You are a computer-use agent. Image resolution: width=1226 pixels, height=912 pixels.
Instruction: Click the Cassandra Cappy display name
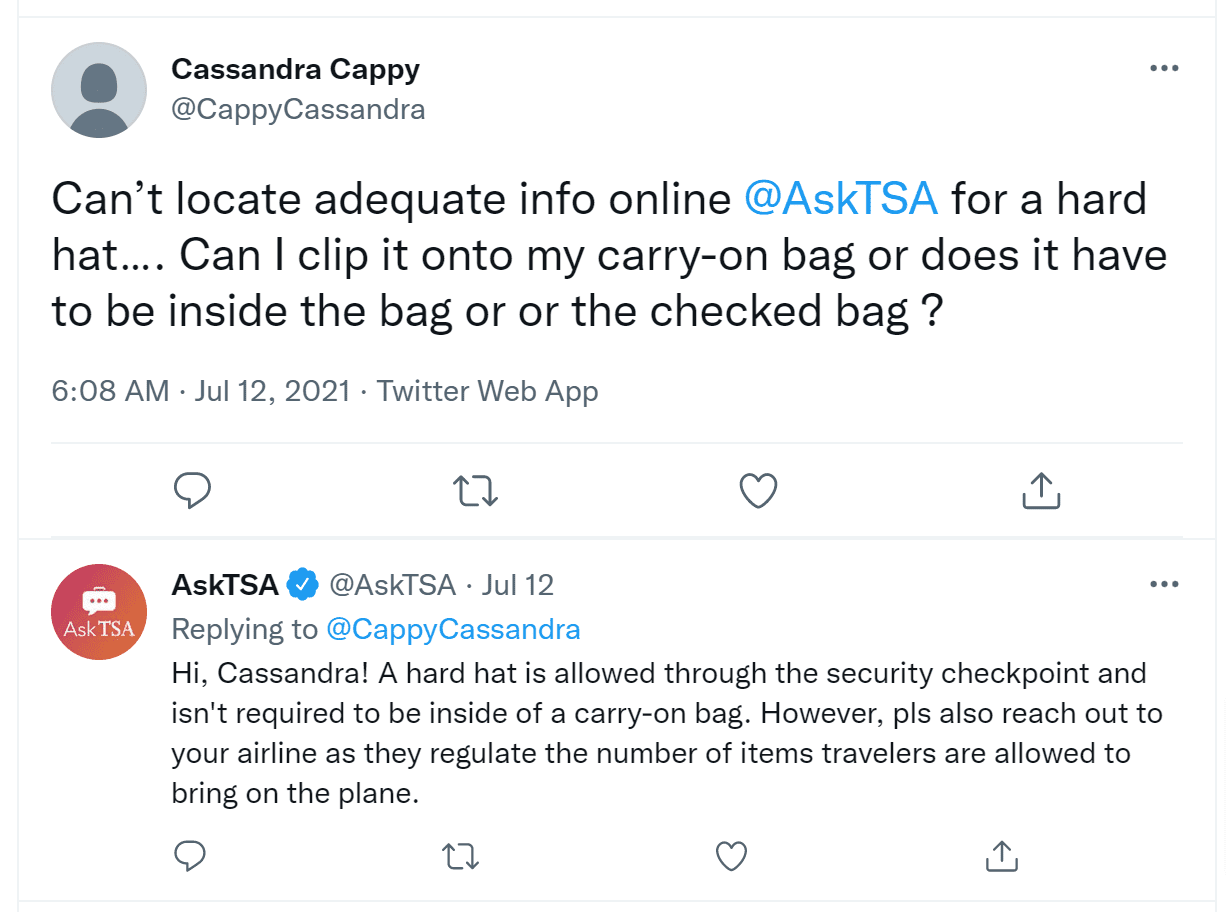(296, 69)
